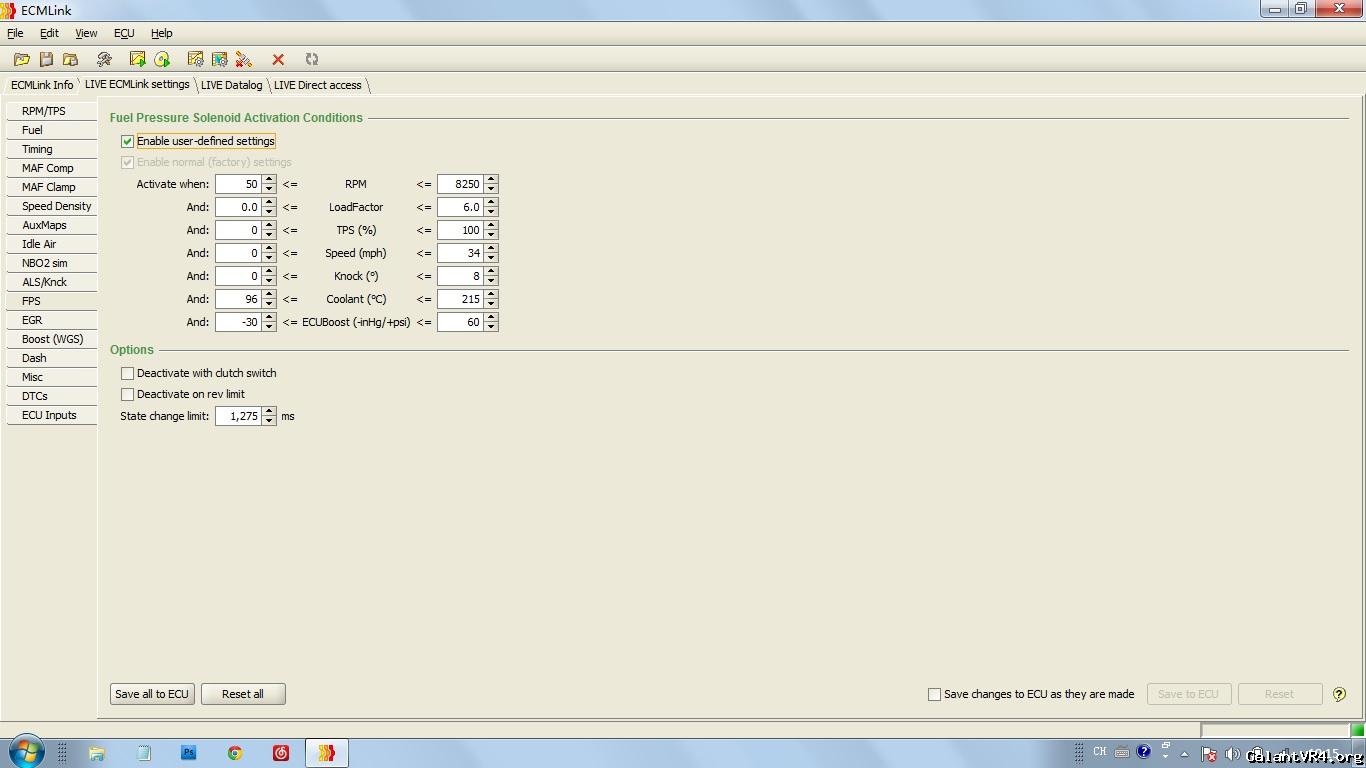Increase State change limit stepper
Image resolution: width=1366 pixels, height=768 pixels.
click(x=269, y=412)
